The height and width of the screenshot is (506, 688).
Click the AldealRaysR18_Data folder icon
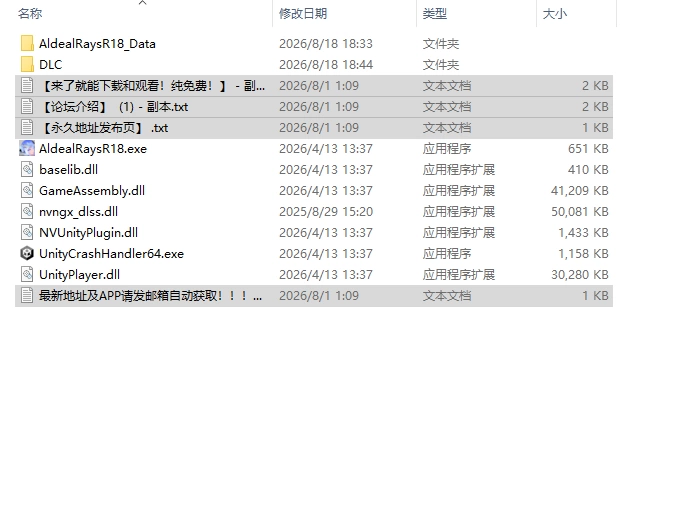pyautogui.click(x=27, y=43)
